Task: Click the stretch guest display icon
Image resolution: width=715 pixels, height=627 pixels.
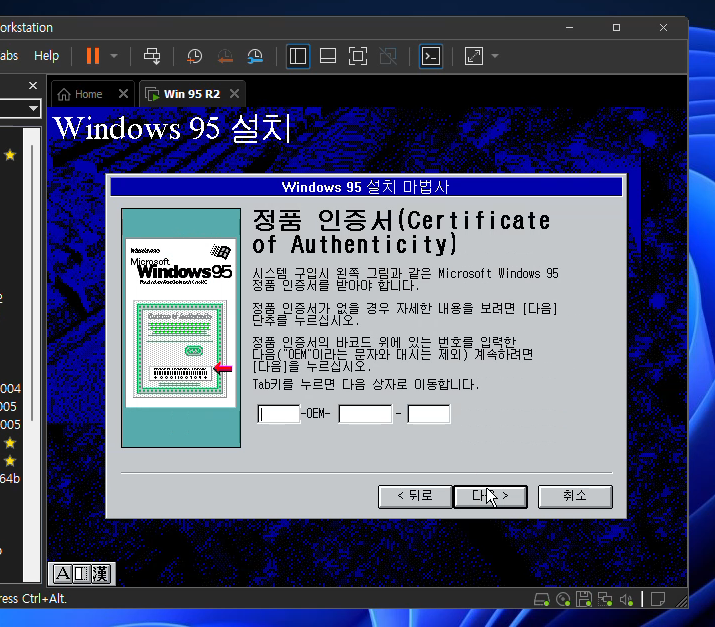Action: (474, 56)
